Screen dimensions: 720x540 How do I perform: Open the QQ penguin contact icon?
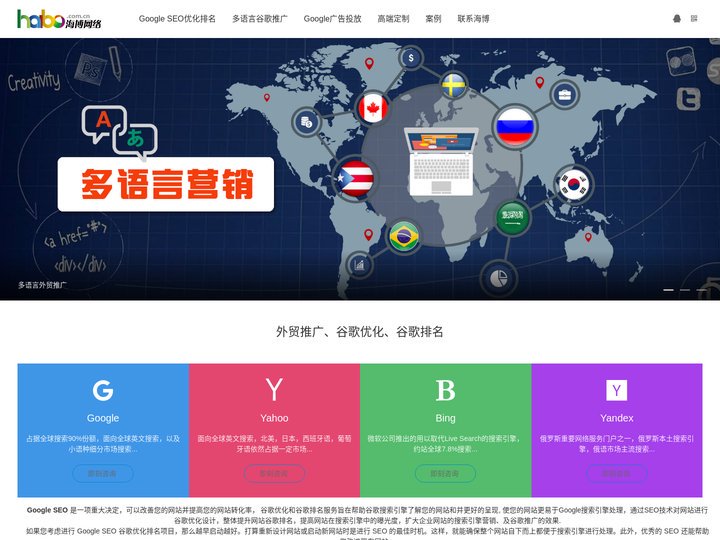point(676,18)
